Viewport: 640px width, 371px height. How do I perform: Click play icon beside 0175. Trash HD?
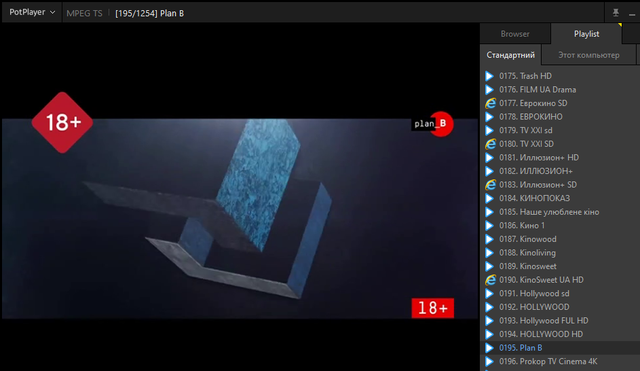[x=489, y=76]
